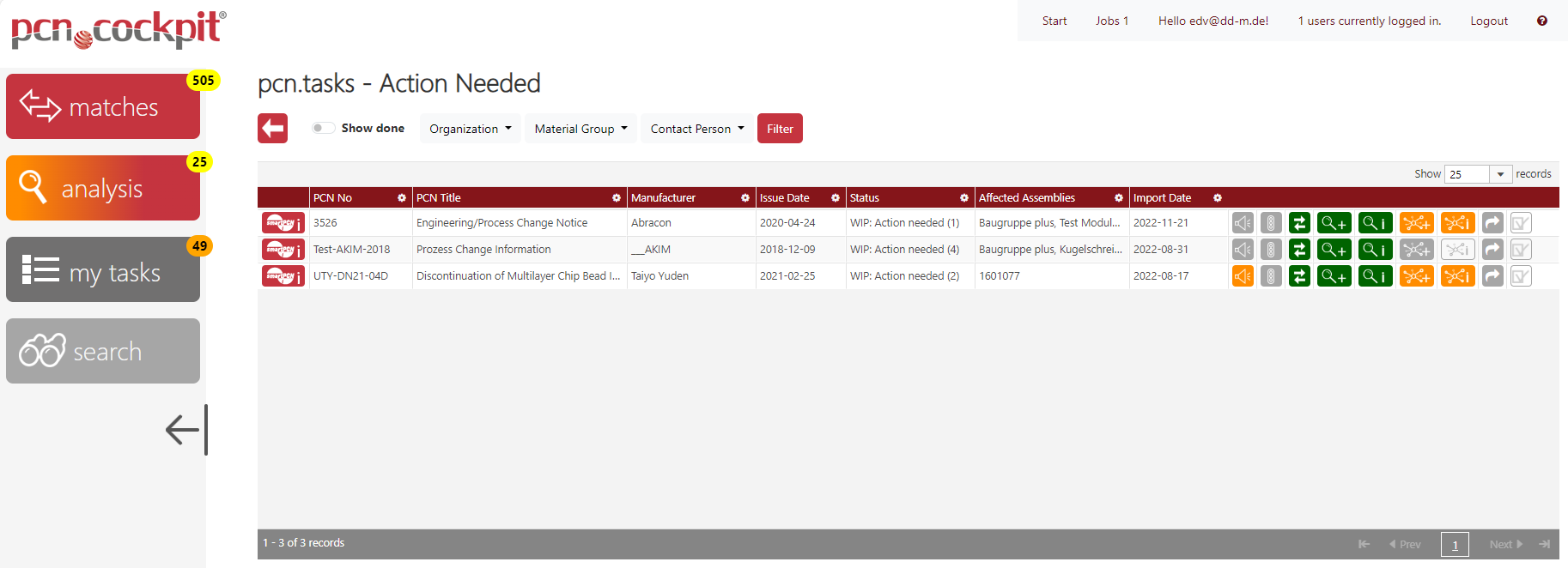Click the forward arrow icon for Test-AKIM-2018
This screenshot has height=568, width=1568.
pos(1492,250)
